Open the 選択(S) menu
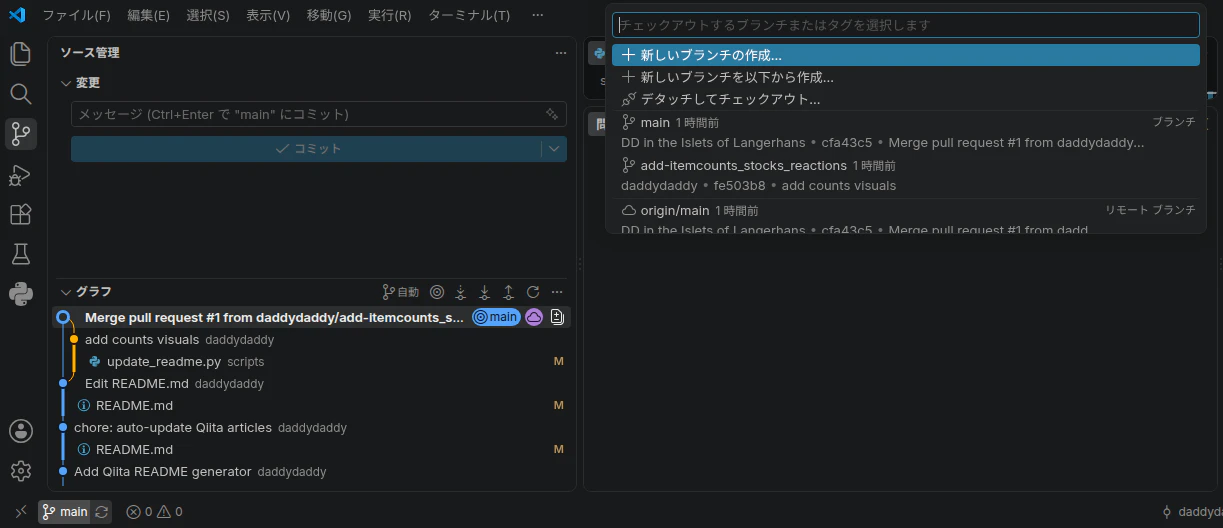The width and height of the screenshot is (1223, 528). [x=208, y=15]
